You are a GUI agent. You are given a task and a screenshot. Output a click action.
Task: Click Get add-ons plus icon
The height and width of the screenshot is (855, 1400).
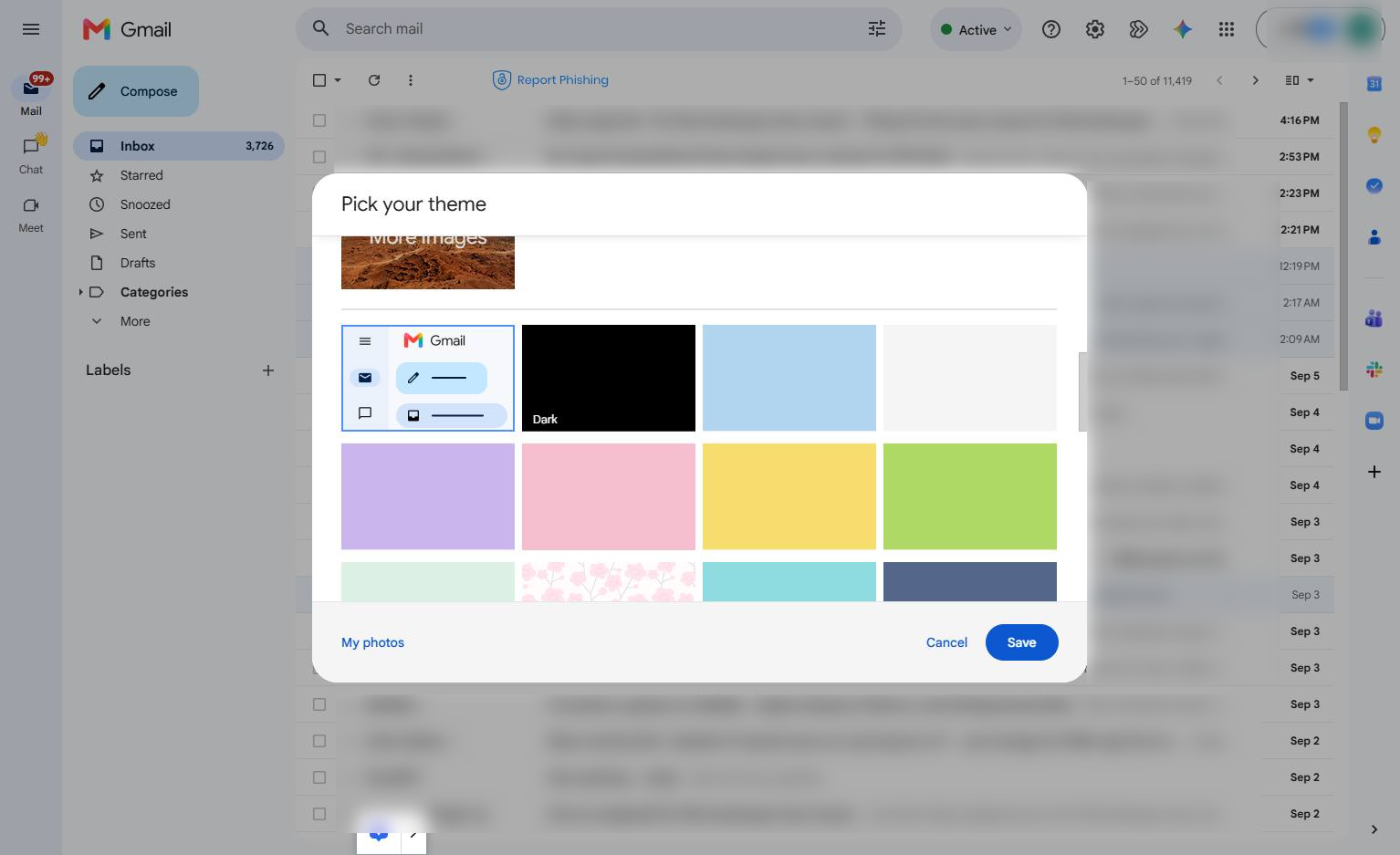[1374, 472]
